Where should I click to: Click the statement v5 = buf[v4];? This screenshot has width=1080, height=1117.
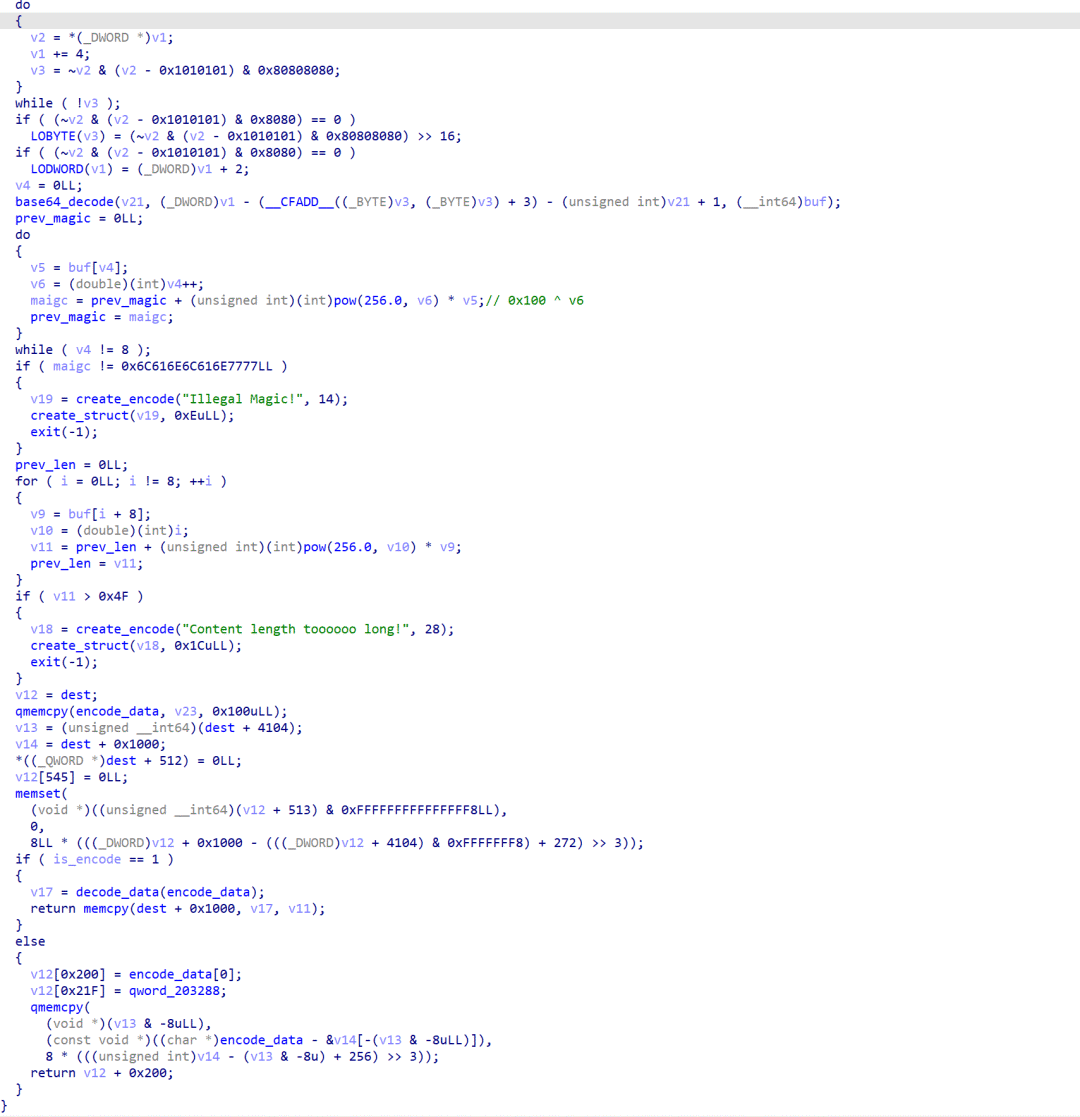[79, 268]
